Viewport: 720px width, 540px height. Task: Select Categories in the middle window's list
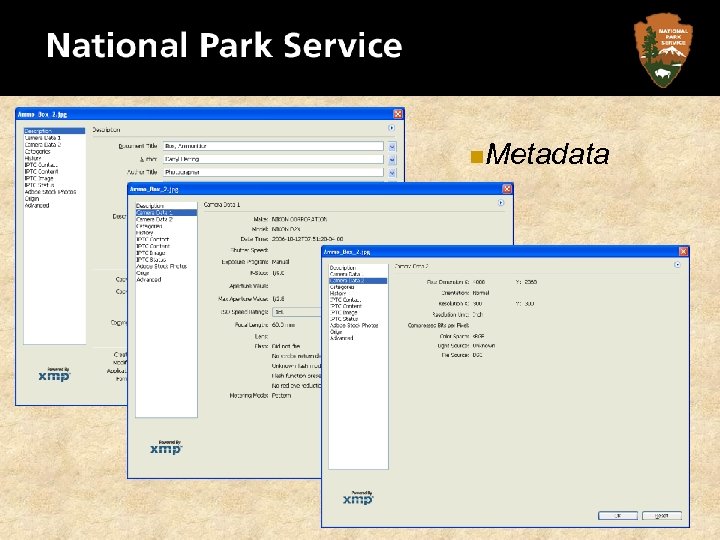[x=149, y=226]
